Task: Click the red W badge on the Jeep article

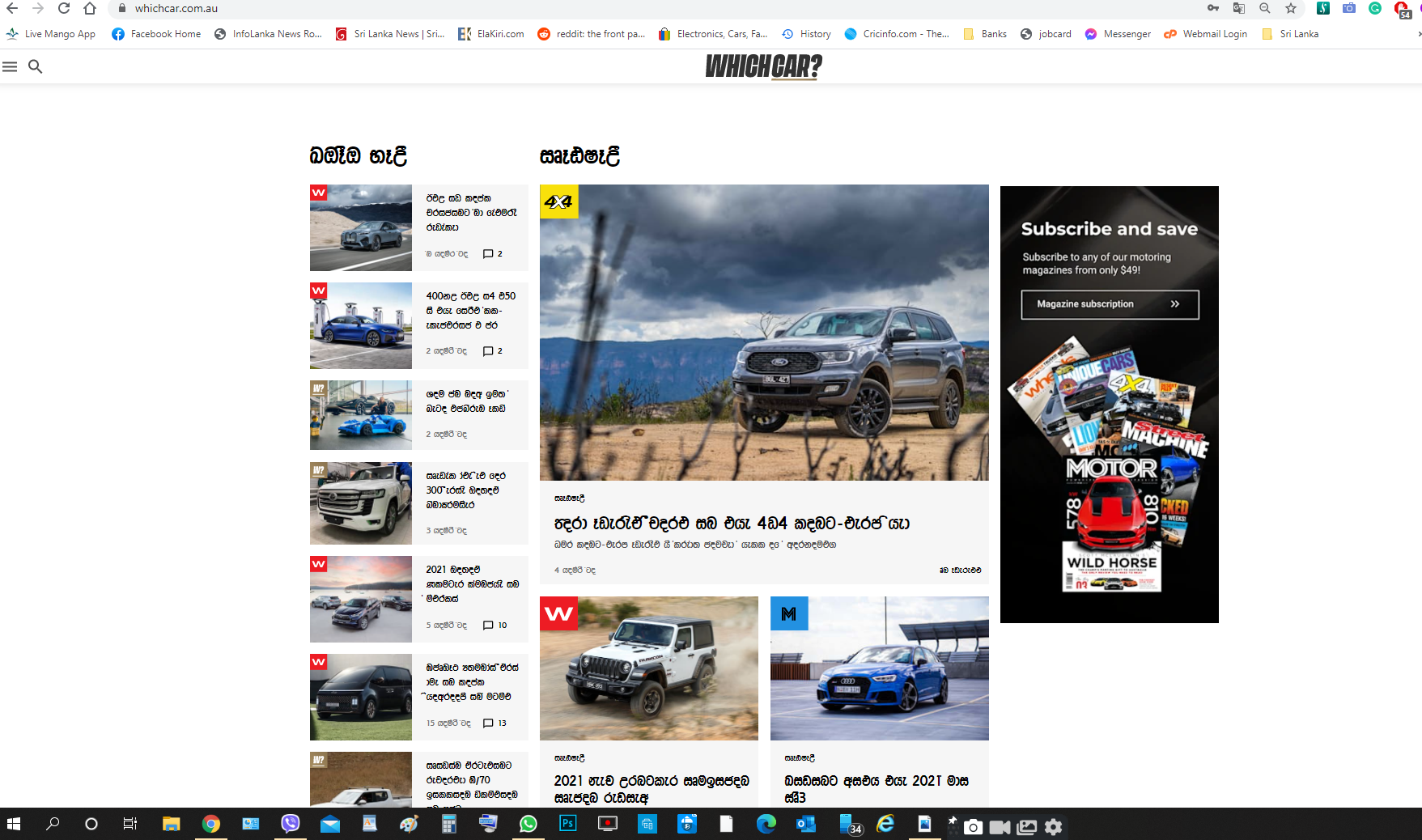Action: click(x=558, y=614)
